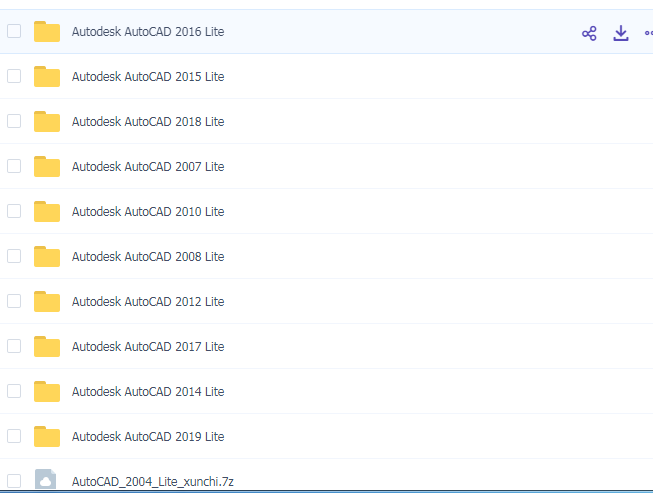Share the AutoCAD 2016 Lite folder

click(x=589, y=33)
